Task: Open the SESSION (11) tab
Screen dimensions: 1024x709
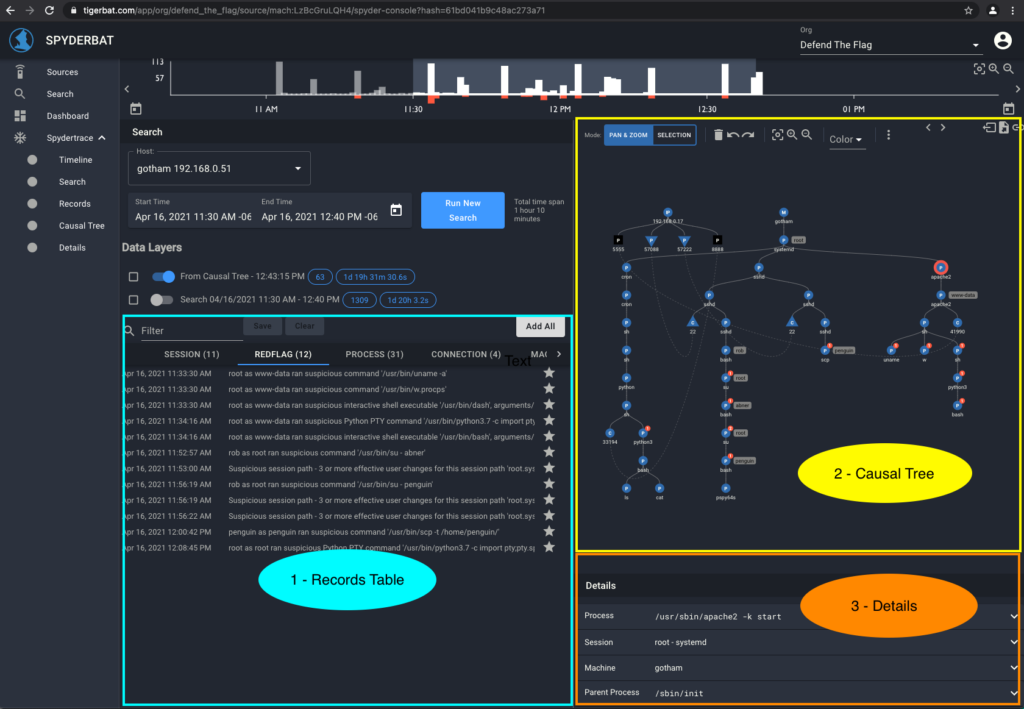Action: tap(191, 354)
